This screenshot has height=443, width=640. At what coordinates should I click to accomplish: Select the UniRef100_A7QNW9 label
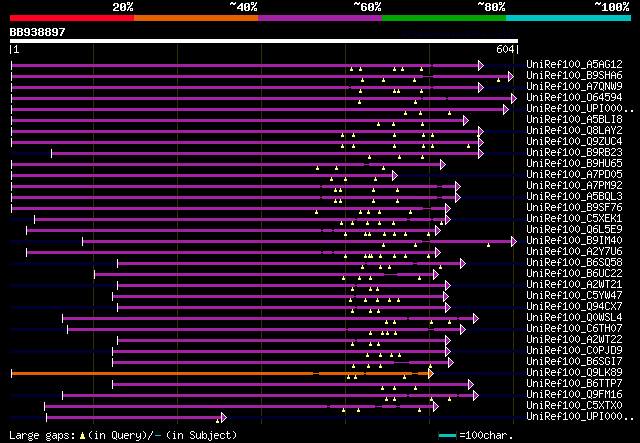click(x=574, y=86)
